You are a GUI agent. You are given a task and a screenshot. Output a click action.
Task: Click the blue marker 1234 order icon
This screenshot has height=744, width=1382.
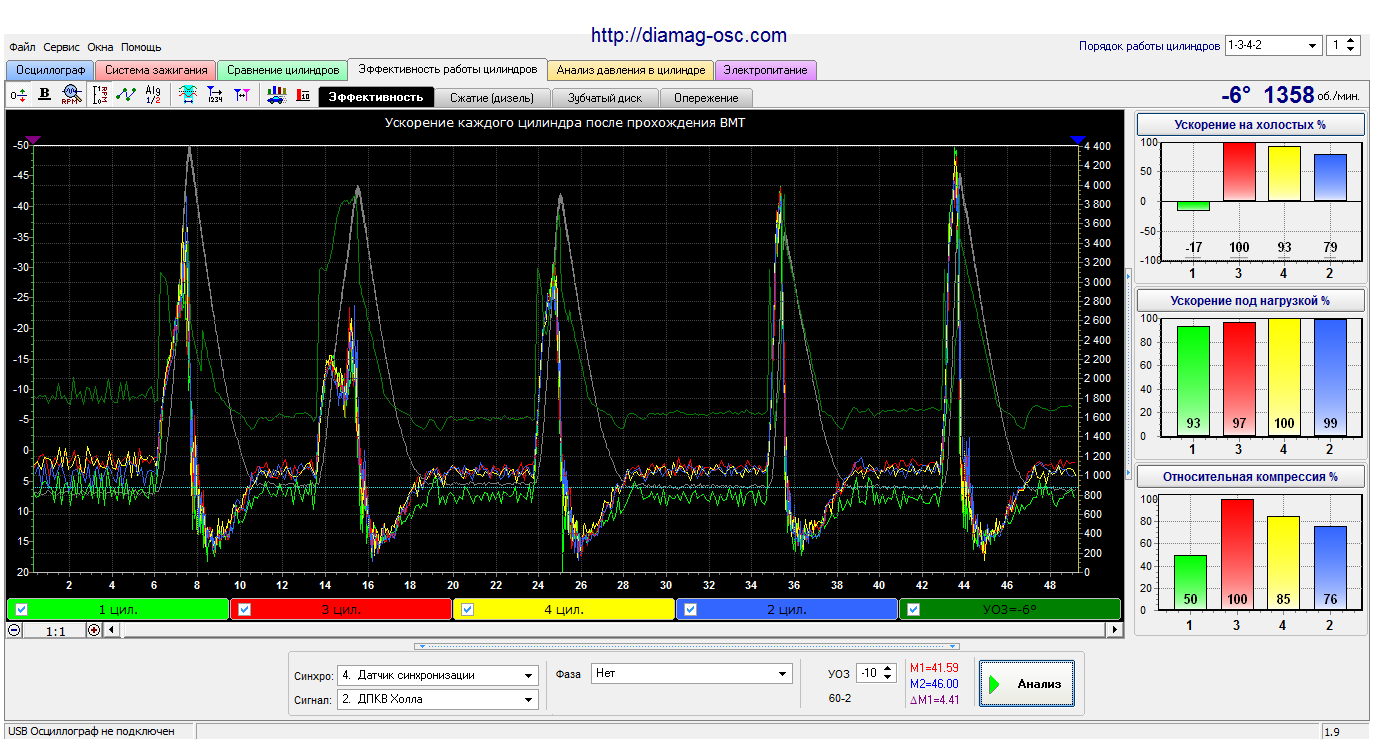click(x=214, y=95)
